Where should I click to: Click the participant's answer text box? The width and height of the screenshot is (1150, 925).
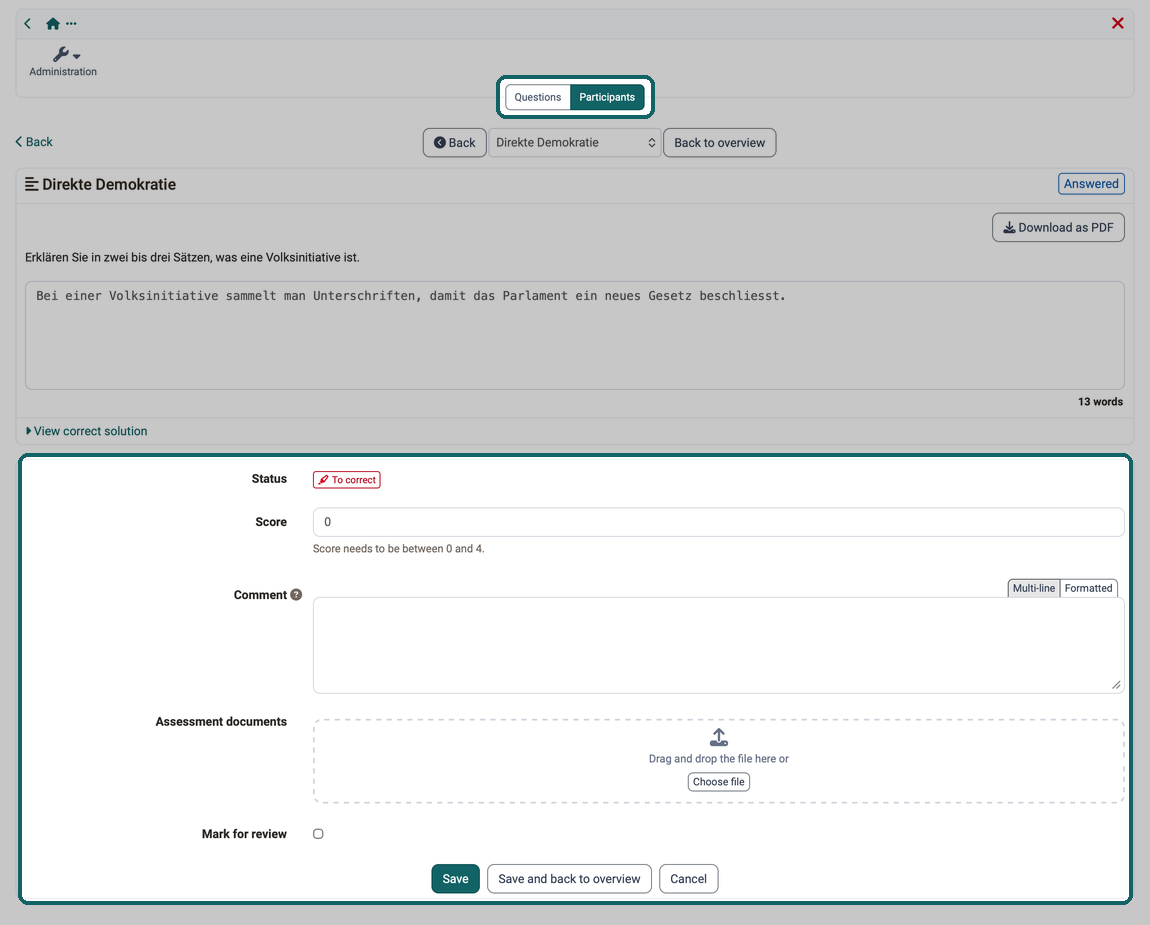pyautogui.click(x=574, y=335)
